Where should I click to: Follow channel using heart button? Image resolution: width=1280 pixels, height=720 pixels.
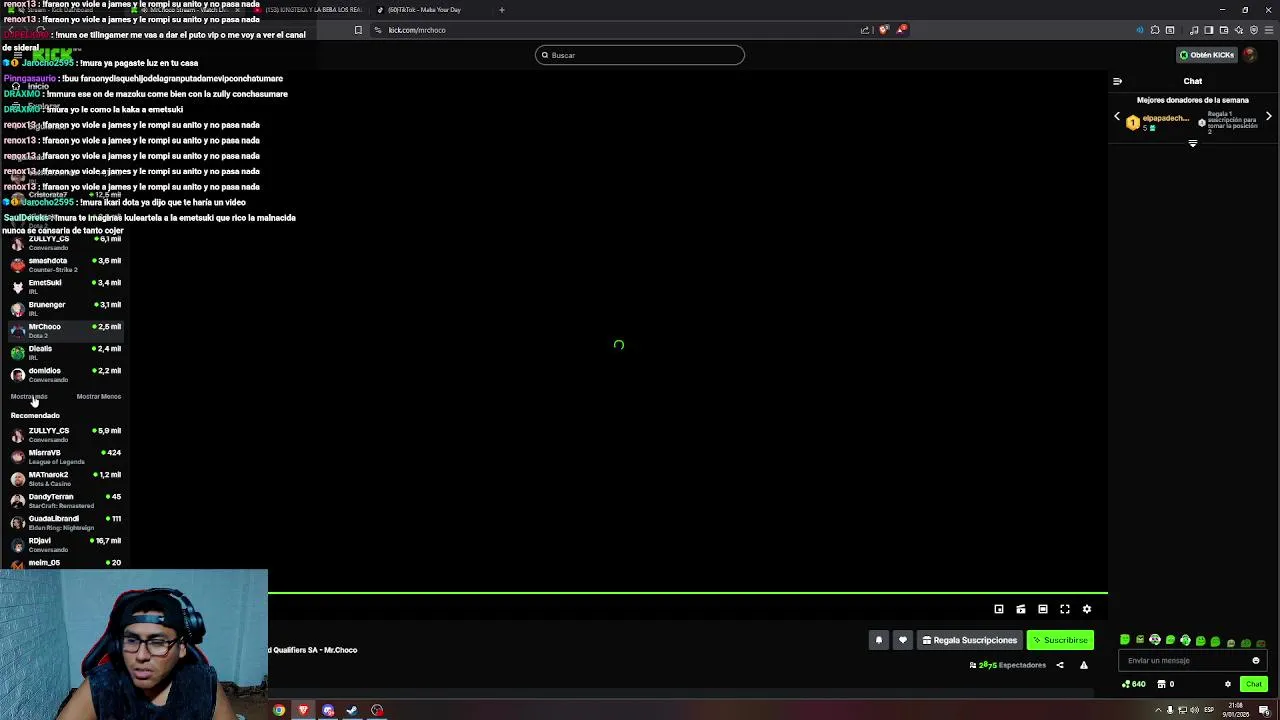click(x=903, y=640)
